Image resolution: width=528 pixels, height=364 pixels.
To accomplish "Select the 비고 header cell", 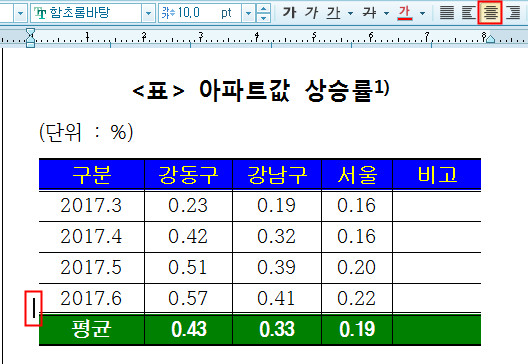I will click(x=437, y=174).
